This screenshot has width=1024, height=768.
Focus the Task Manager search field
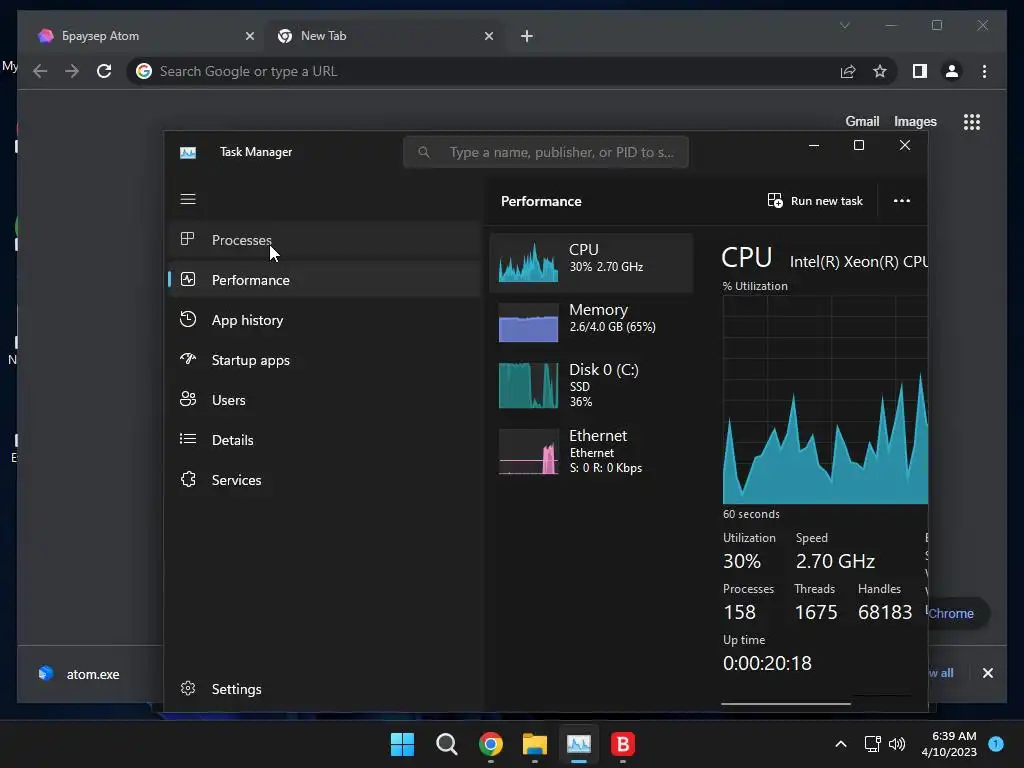coord(546,152)
